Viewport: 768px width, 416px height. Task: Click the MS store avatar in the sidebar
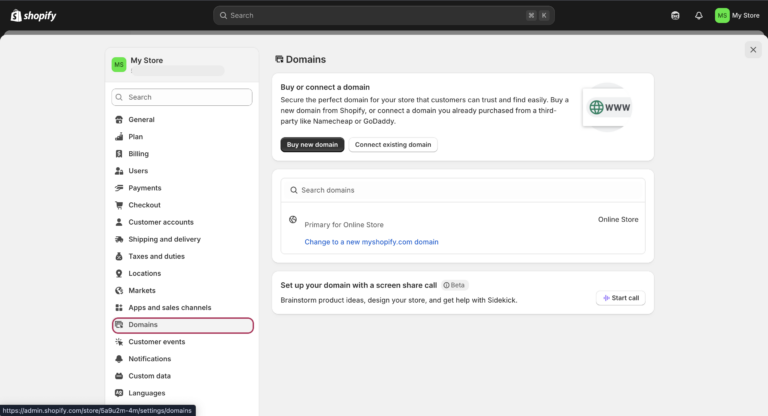(119, 65)
